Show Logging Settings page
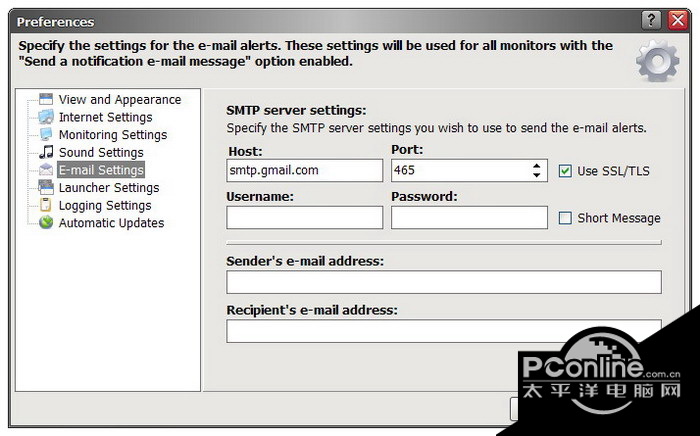Screen dimensions: 700x436 tap(105, 205)
